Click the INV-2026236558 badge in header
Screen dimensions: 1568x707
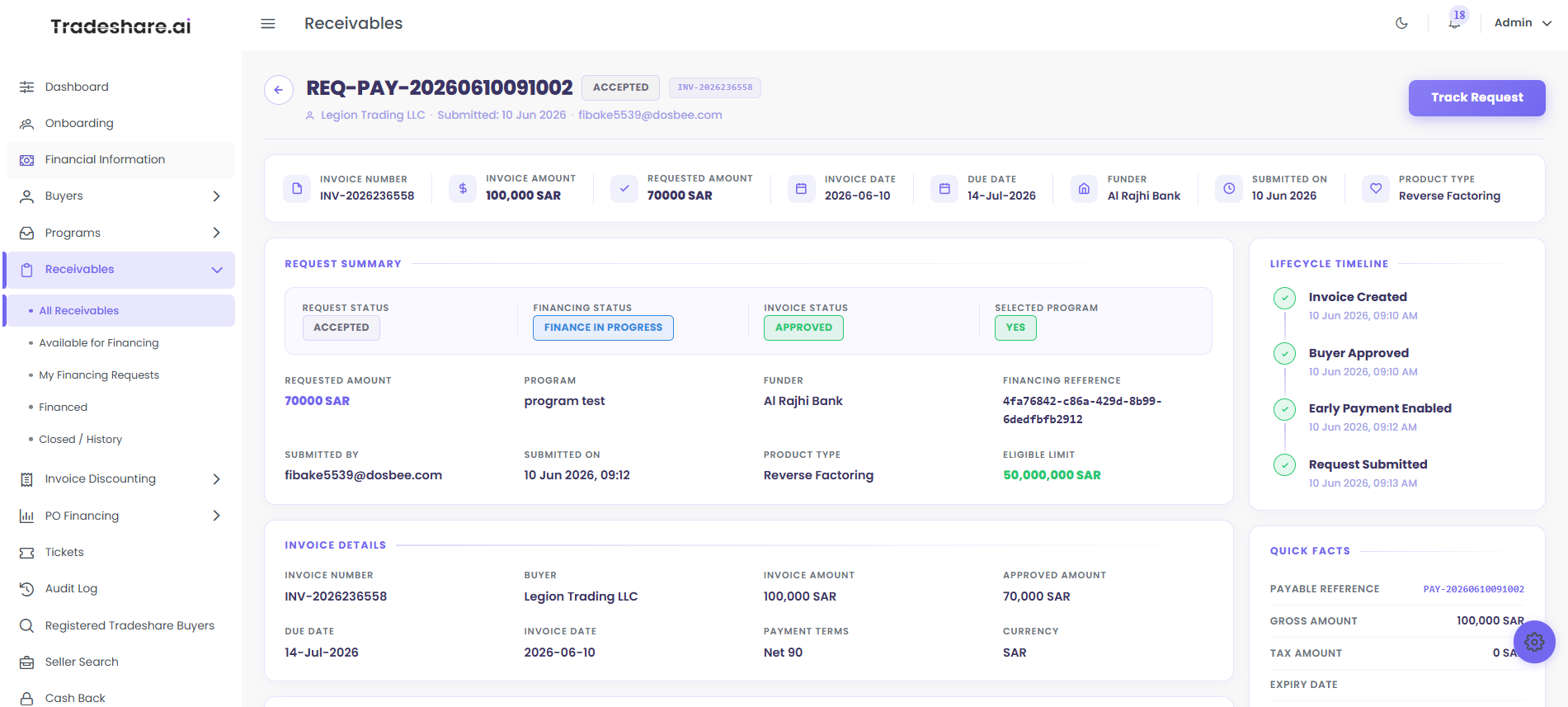pyautogui.click(x=715, y=87)
